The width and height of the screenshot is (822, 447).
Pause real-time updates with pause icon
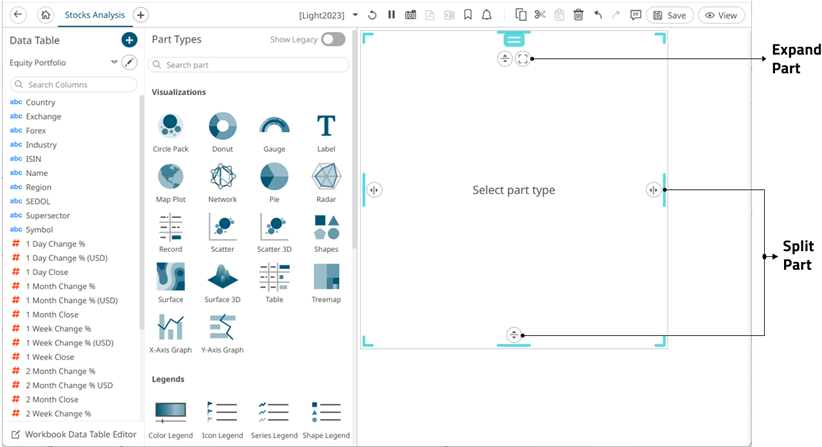coord(391,15)
